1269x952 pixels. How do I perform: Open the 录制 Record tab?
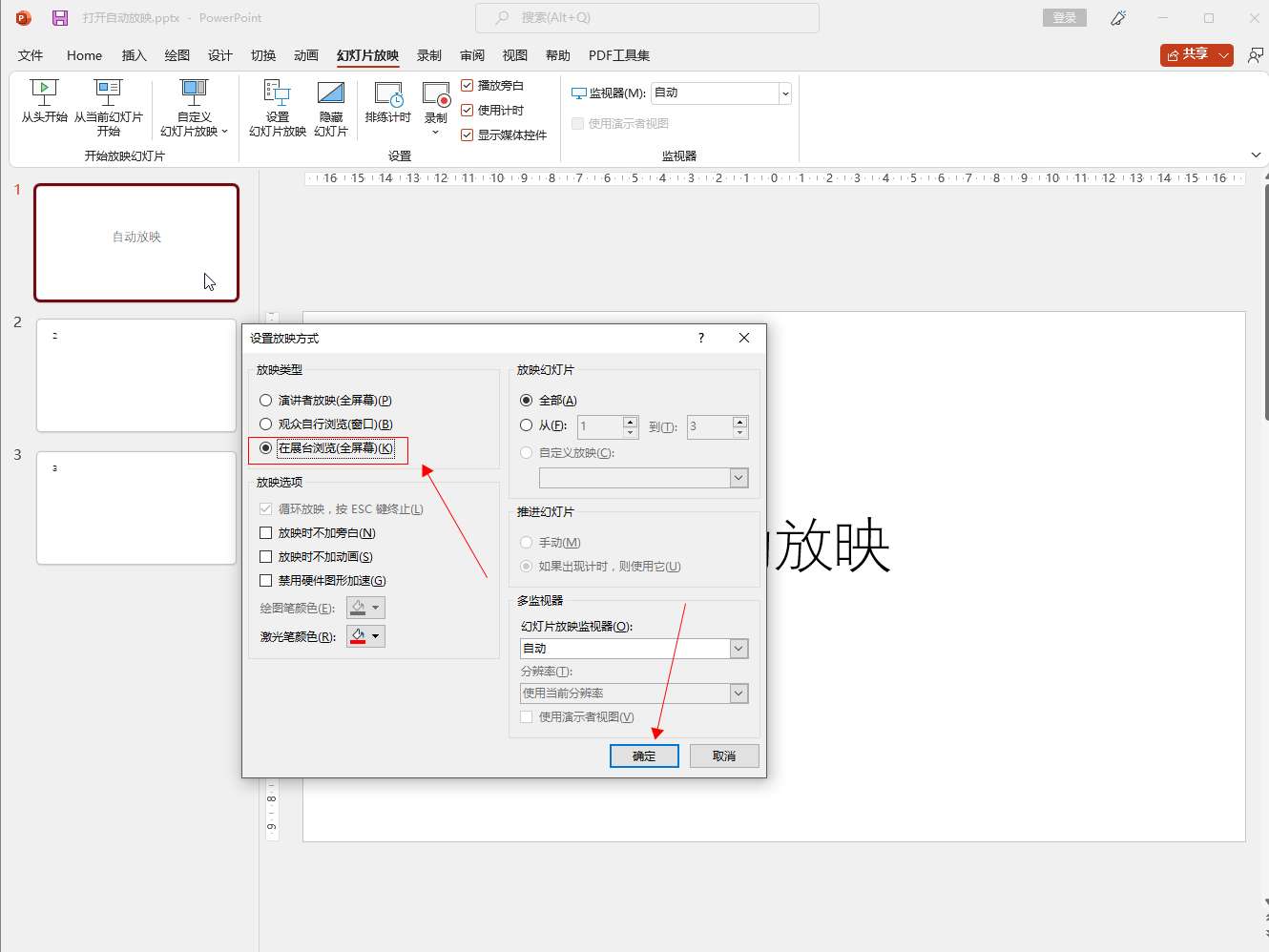[x=429, y=55]
